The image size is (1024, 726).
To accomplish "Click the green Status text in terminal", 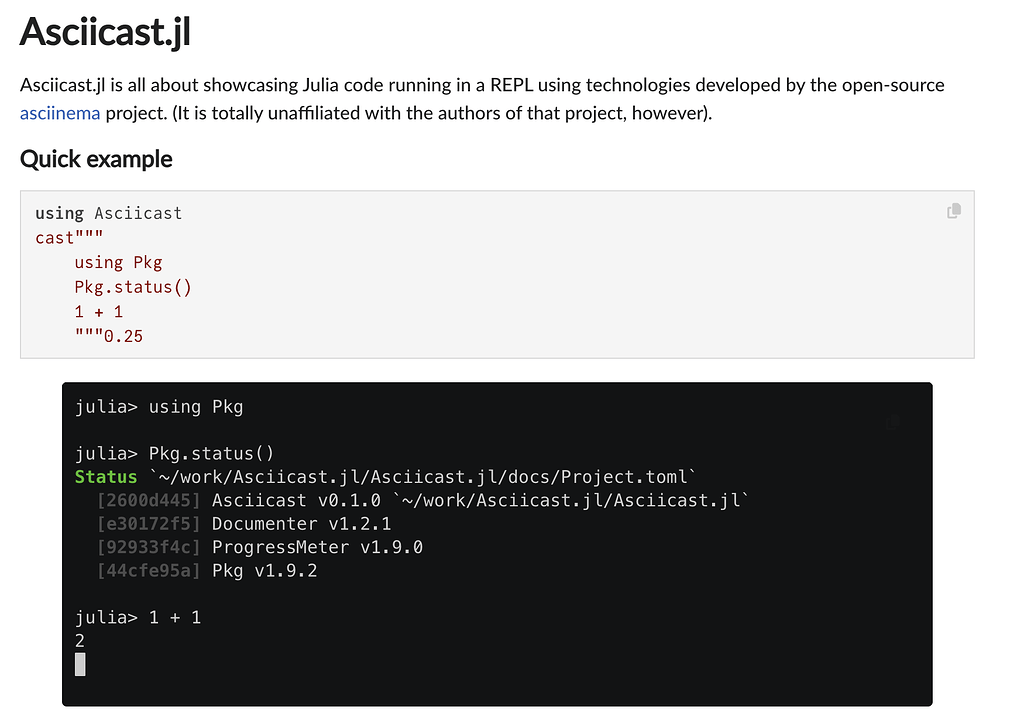I will coord(106,477).
